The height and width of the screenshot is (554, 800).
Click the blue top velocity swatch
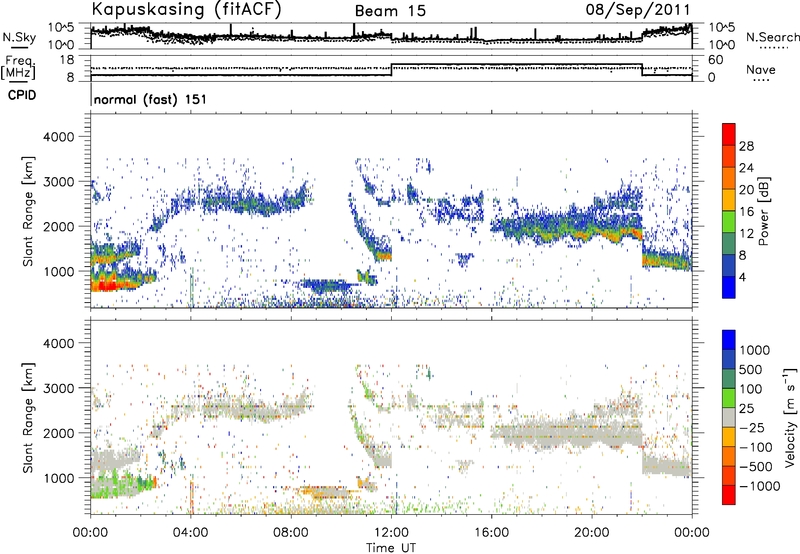pyautogui.click(x=729, y=340)
